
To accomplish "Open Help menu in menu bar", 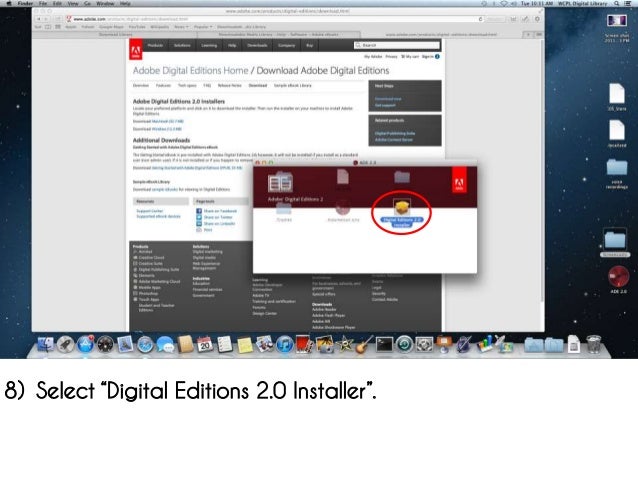I will (125, 3).
